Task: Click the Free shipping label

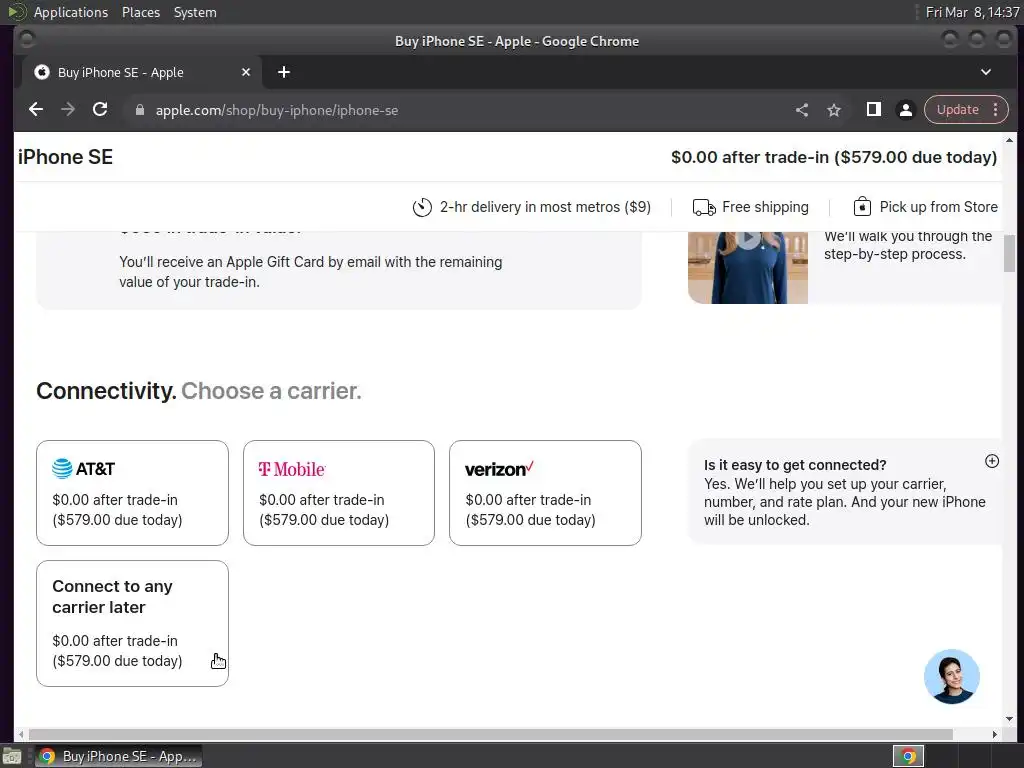Action: tap(765, 207)
